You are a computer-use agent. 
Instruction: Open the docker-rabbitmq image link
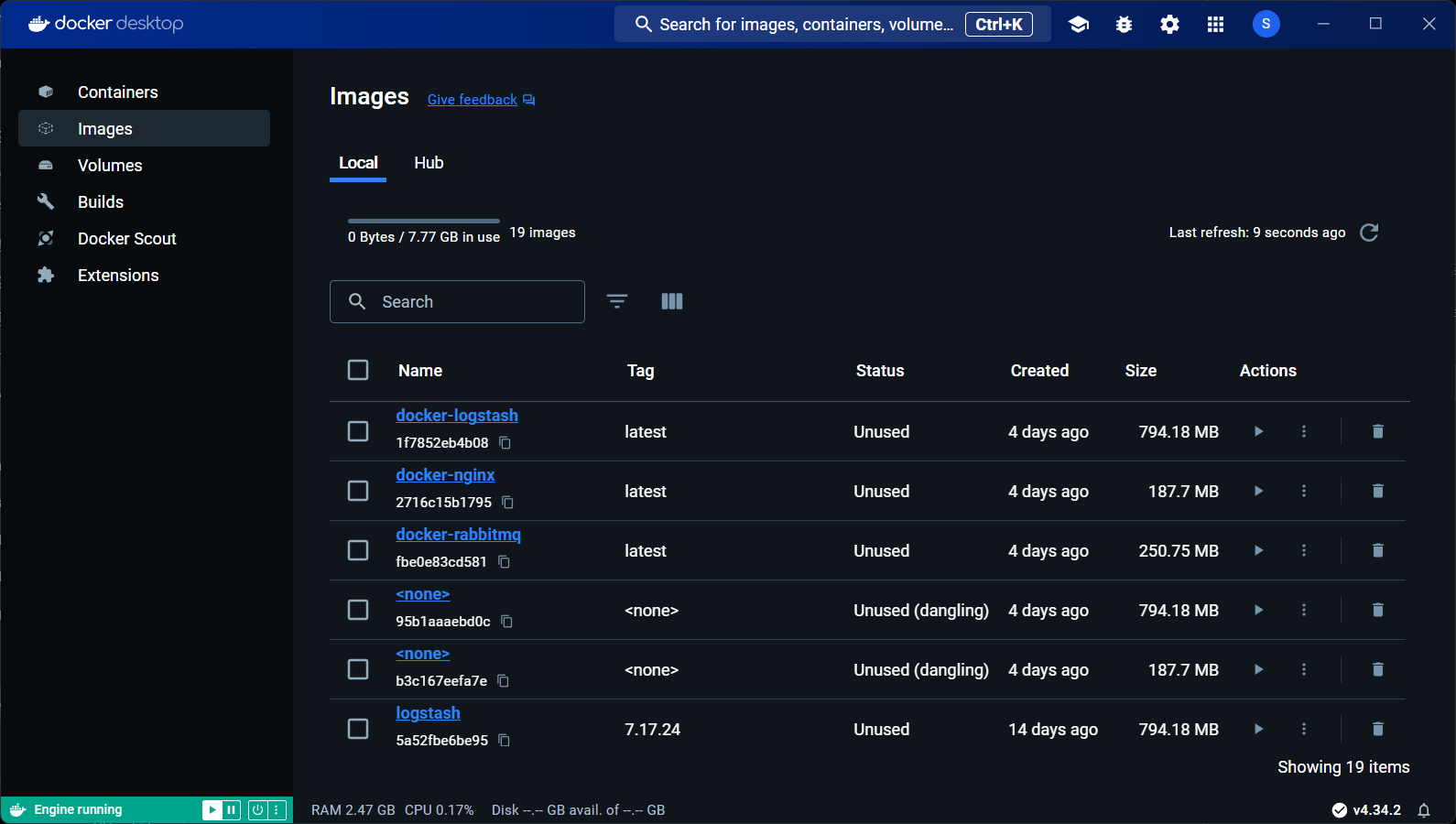point(458,535)
